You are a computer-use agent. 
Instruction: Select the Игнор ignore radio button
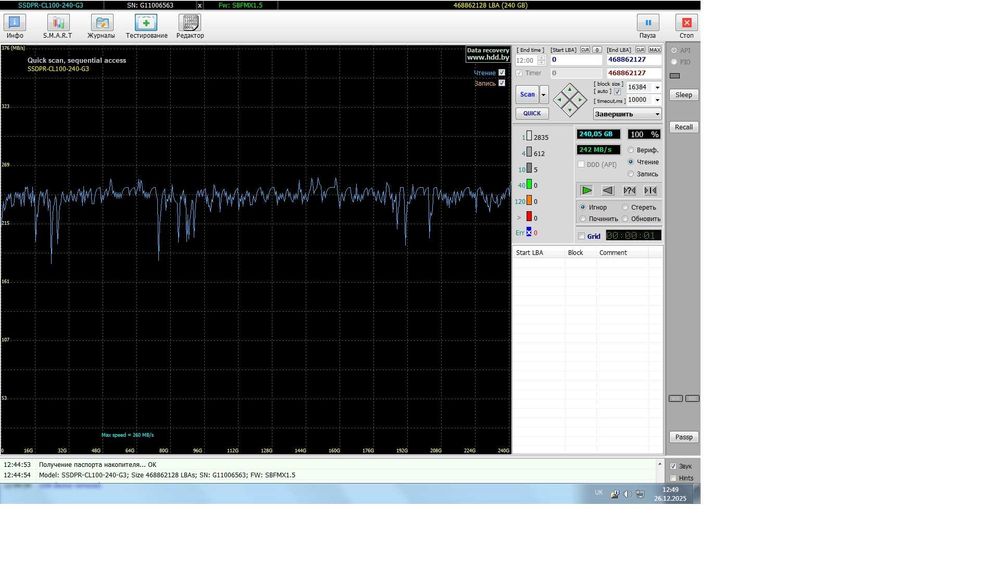582,207
